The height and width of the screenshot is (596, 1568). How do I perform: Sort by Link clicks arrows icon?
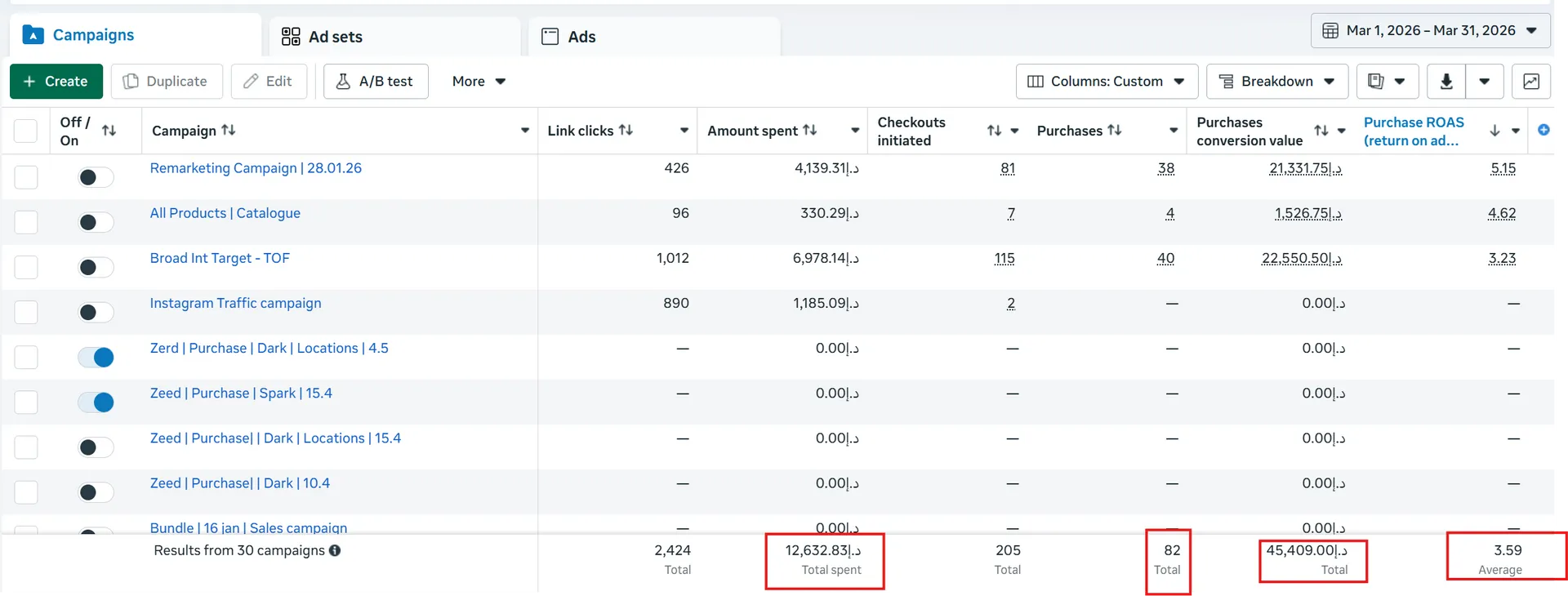click(x=626, y=130)
